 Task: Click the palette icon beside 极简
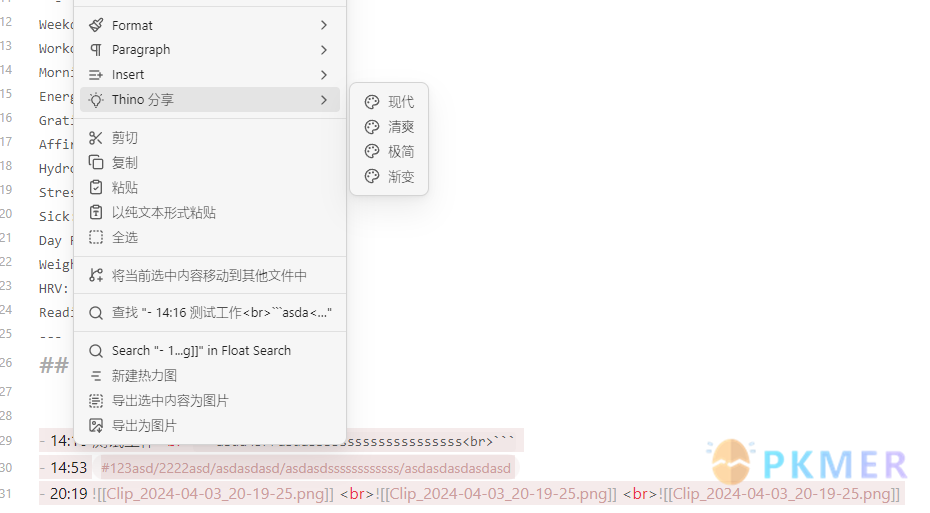tap(372, 152)
